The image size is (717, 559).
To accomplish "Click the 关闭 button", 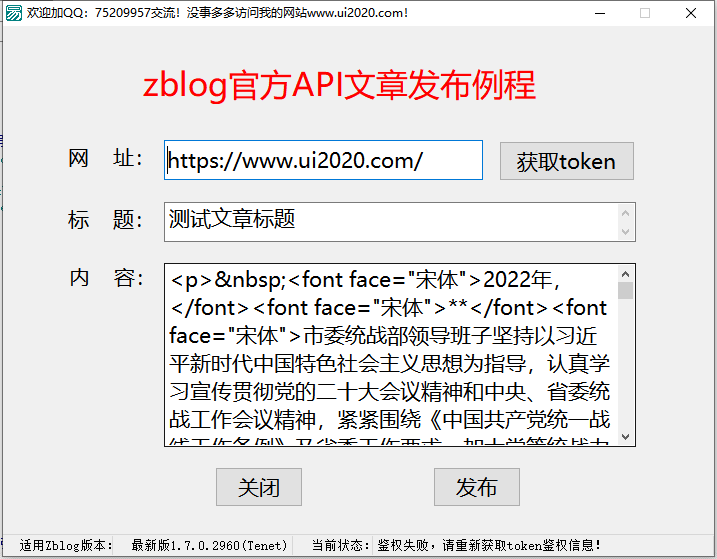I will (x=258, y=487).
